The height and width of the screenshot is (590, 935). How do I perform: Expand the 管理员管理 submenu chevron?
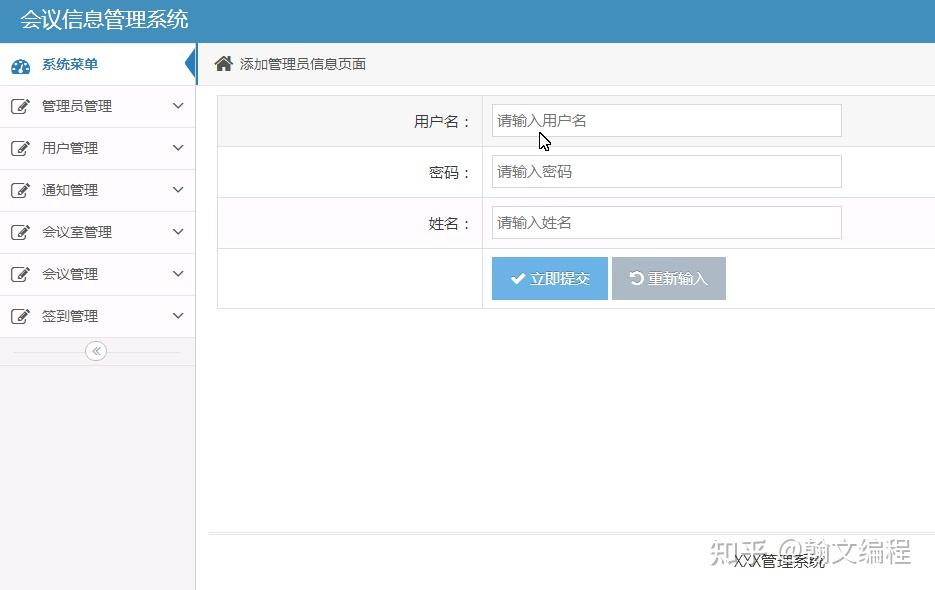[x=178, y=106]
